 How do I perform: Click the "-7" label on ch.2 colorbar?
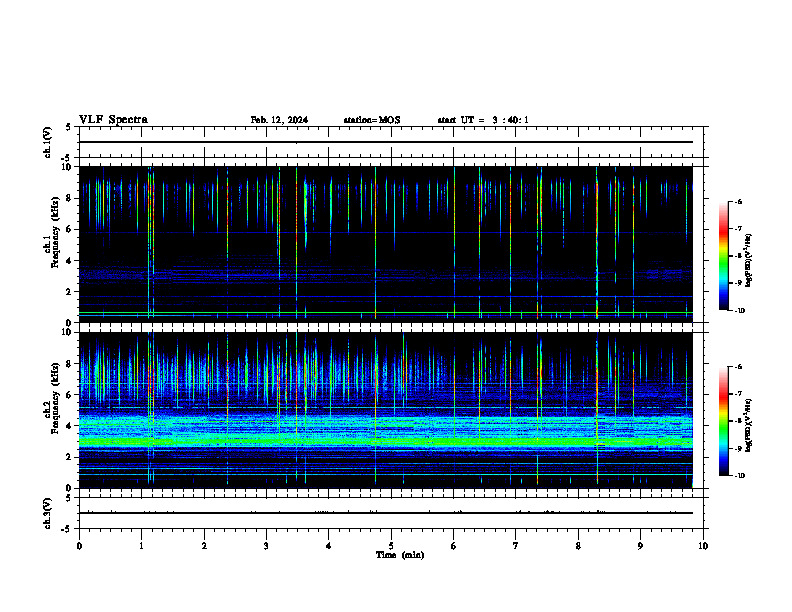coord(738,394)
